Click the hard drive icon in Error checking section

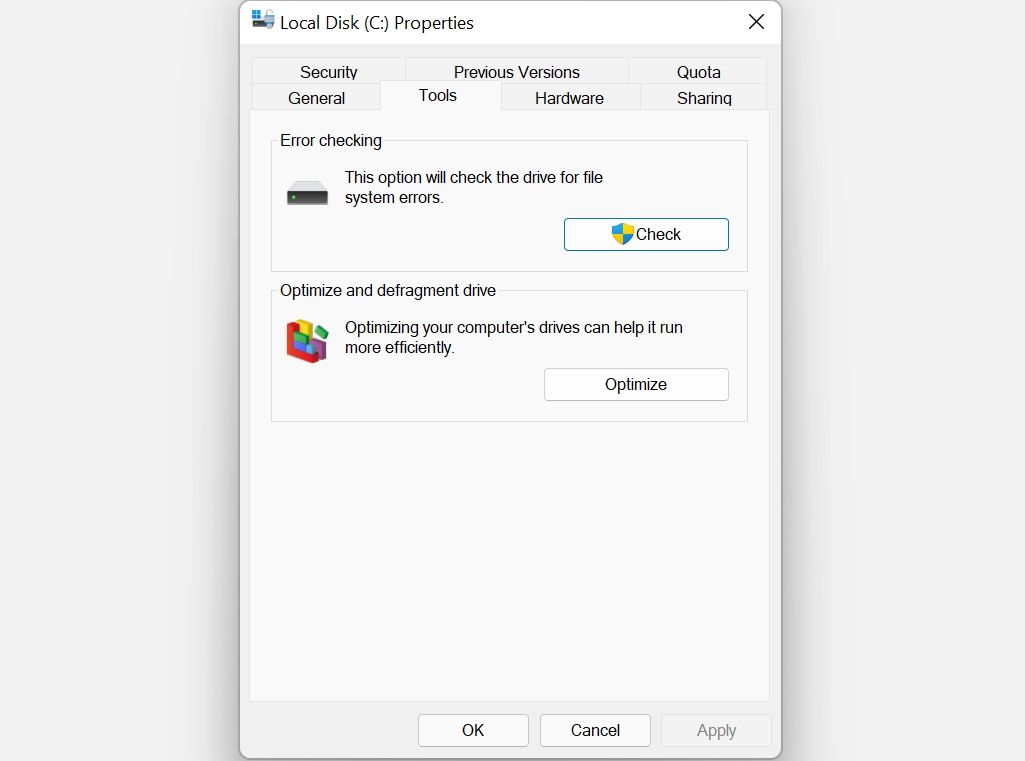(306, 192)
